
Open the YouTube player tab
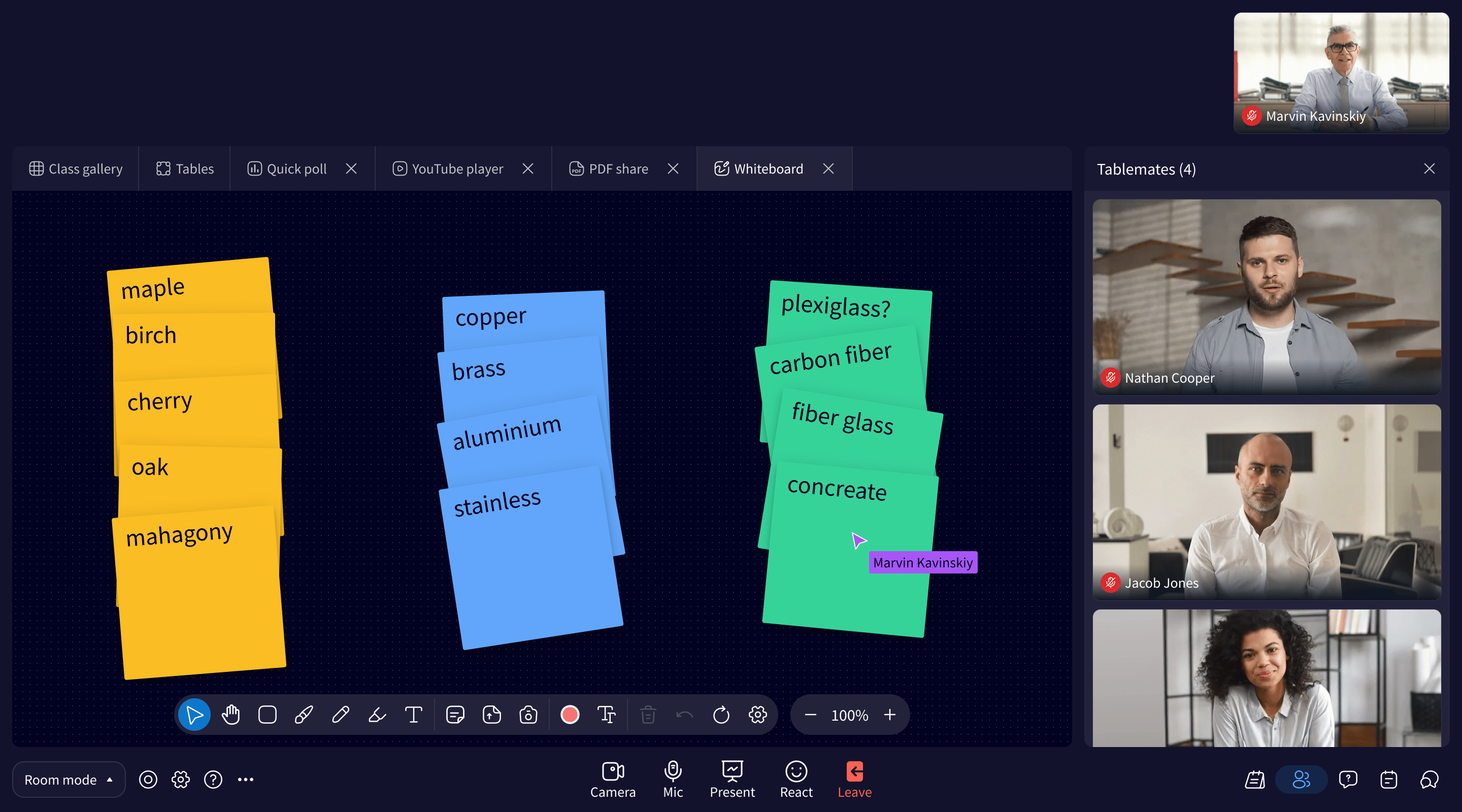click(x=456, y=168)
